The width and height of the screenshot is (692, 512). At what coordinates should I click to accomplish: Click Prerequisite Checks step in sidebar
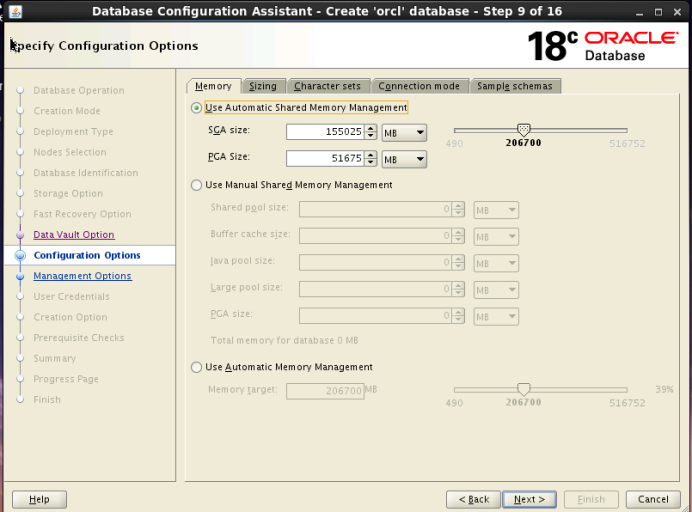point(79,338)
